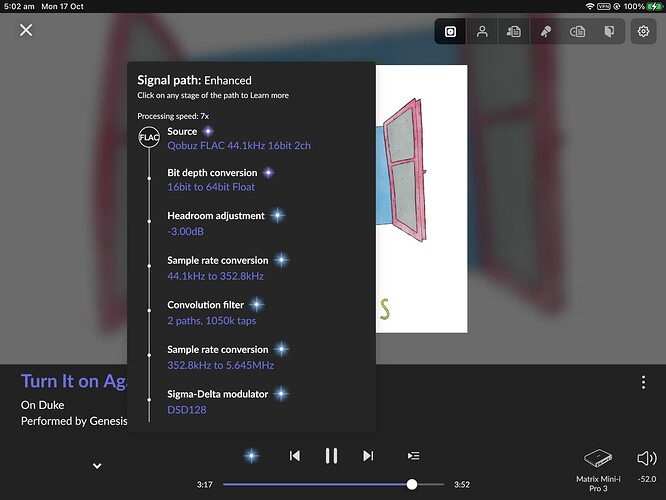Open the On Duke album link
The image size is (666, 500).
(42, 405)
